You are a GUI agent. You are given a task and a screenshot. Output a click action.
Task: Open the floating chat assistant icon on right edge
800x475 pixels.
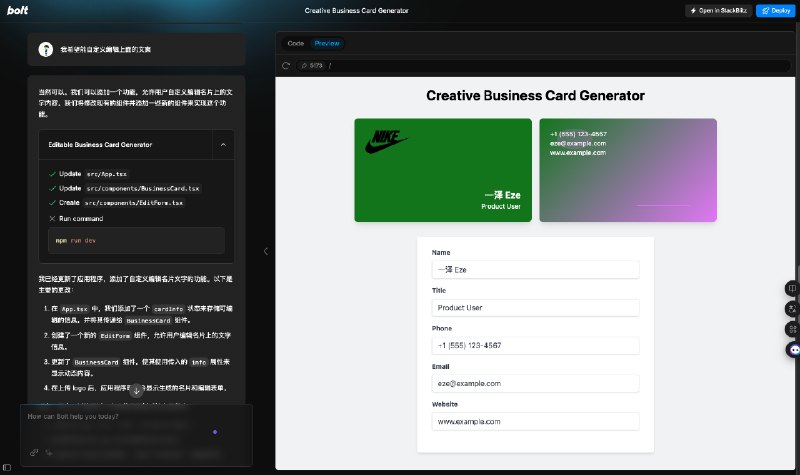coord(793,349)
